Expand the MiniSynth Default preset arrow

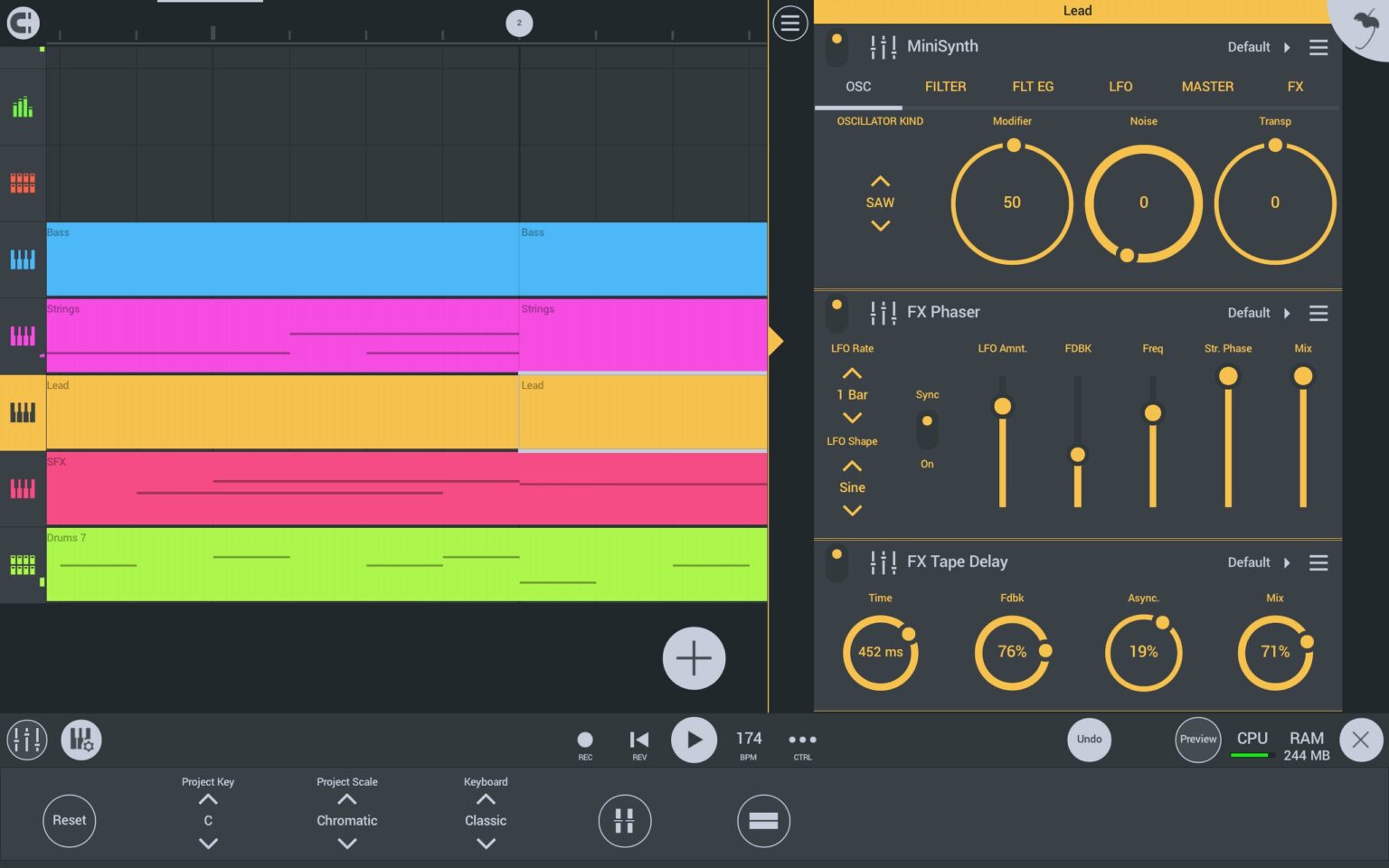tap(1287, 47)
